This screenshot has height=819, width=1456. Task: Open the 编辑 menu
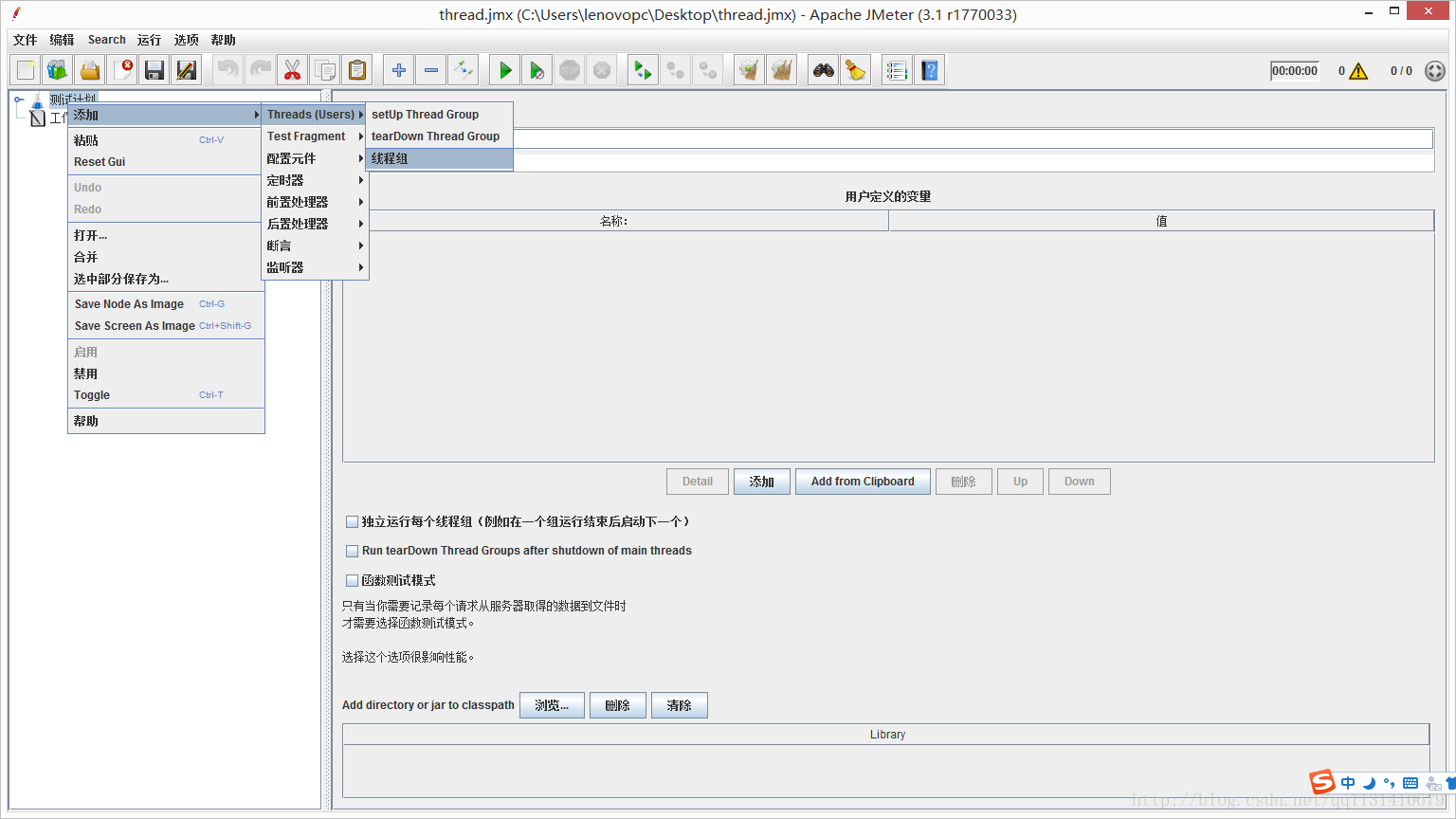(62, 40)
